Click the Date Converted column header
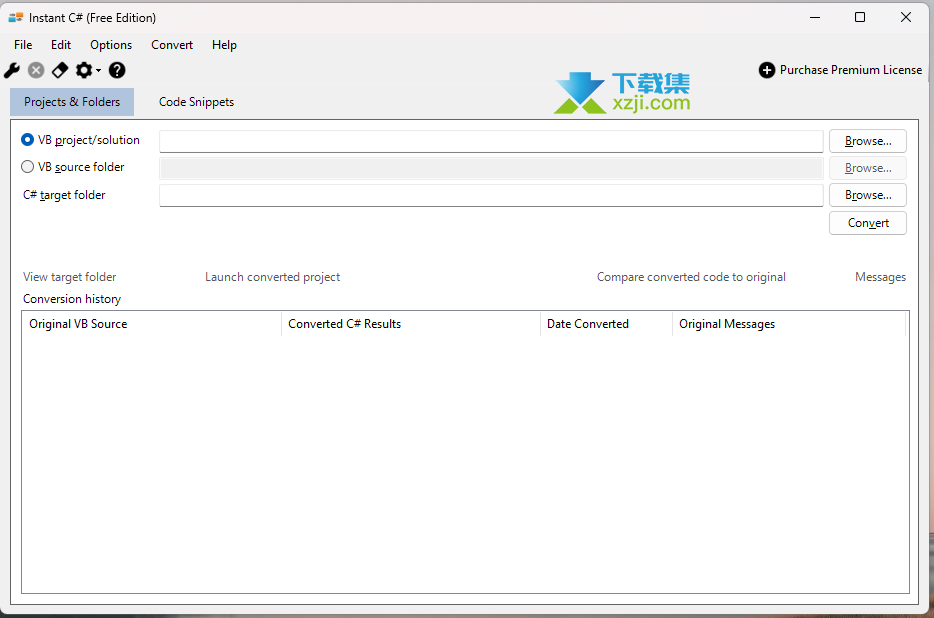The height and width of the screenshot is (618, 934). click(588, 324)
